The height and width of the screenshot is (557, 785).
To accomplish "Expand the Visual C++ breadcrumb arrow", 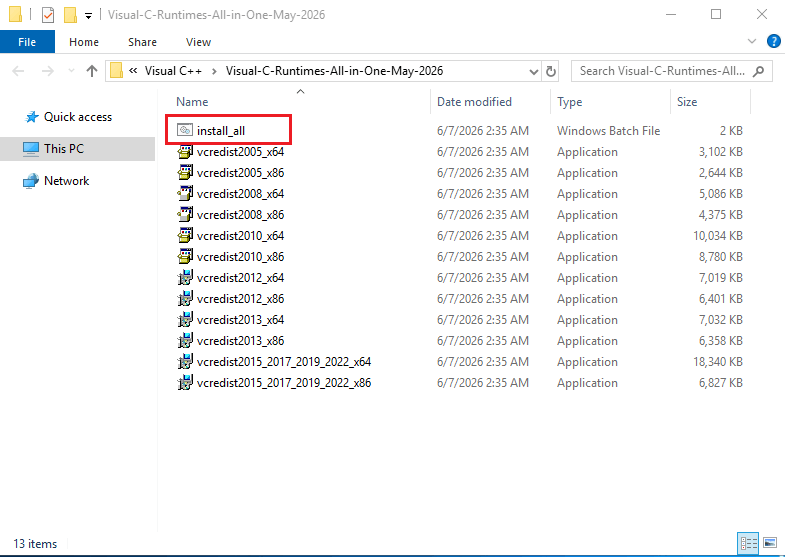I will [x=214, y=71].
